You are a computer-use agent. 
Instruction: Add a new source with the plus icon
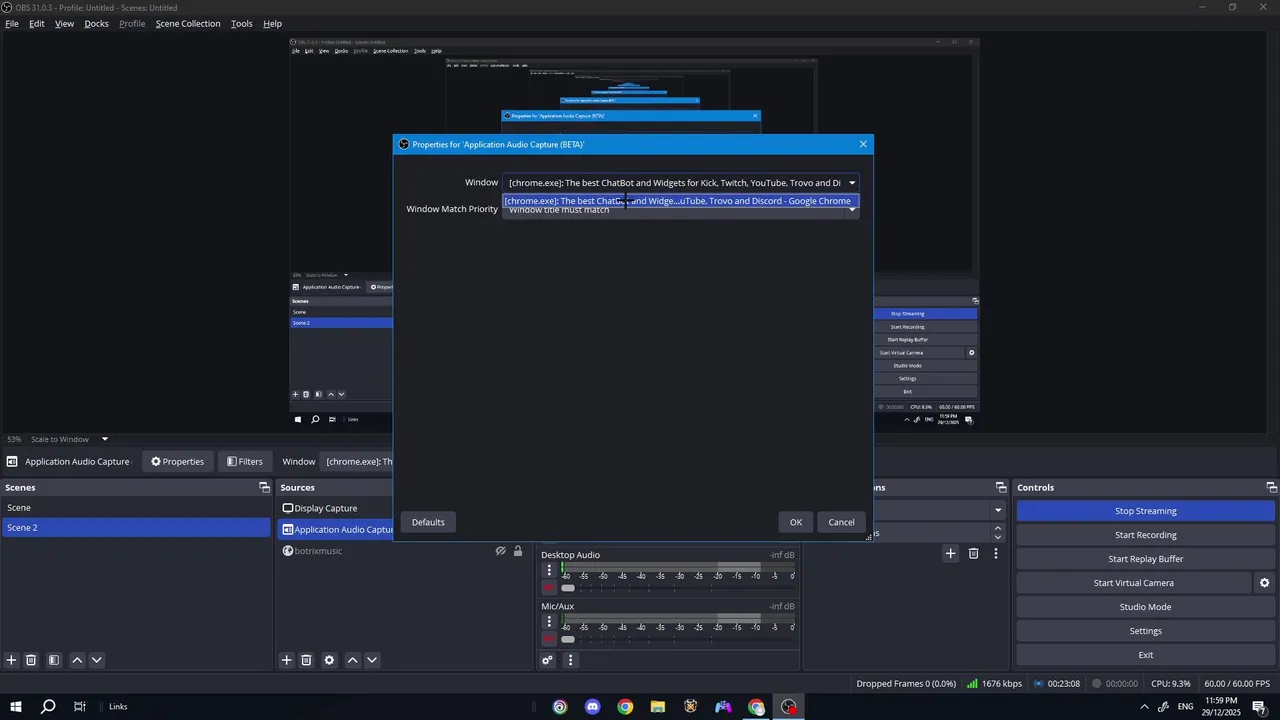click(286, 660)
